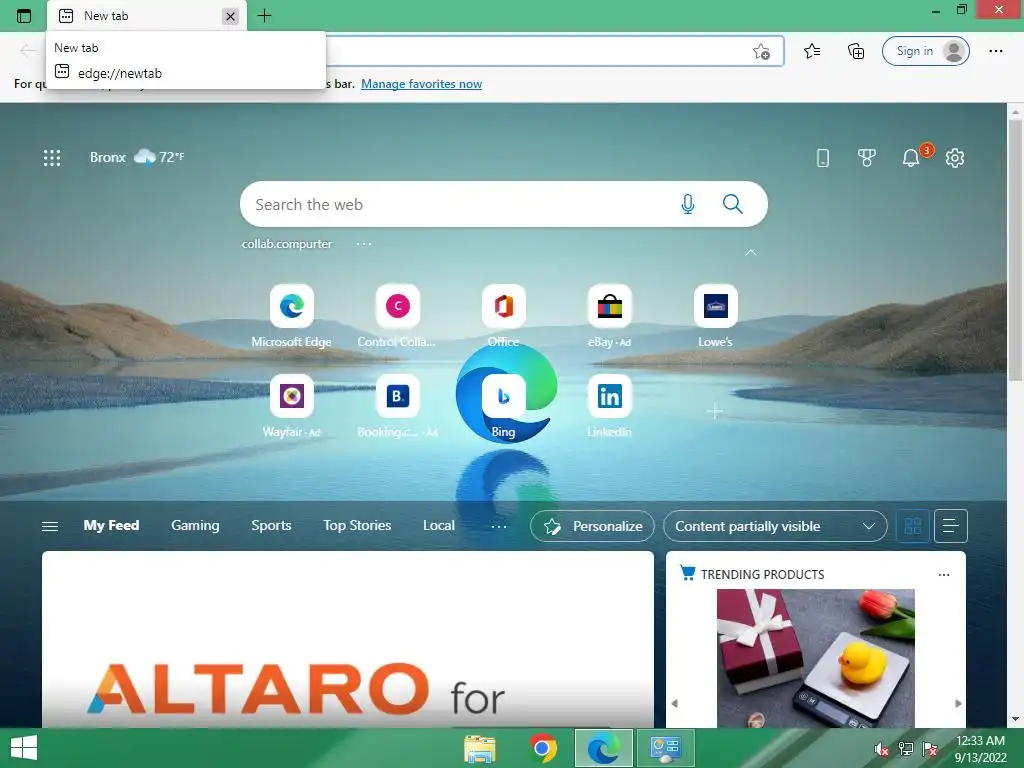Switch feed to grid view
The image size is (1024, 768).
pyautogui.click(x=912, y=526)
